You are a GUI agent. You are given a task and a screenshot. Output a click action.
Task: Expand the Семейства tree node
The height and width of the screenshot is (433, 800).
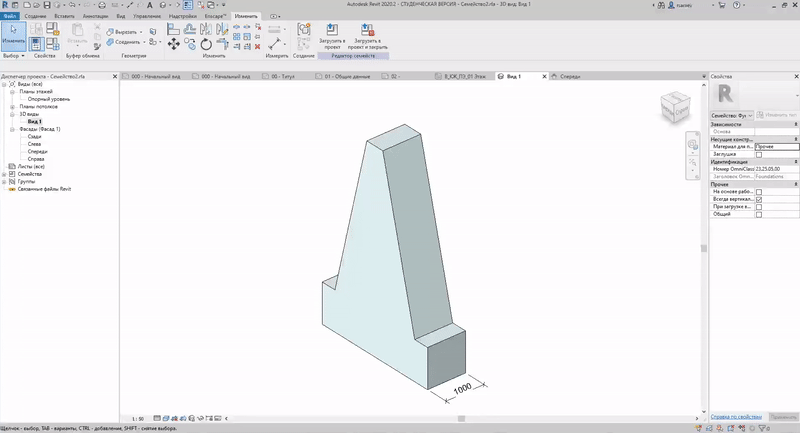click(x=4, y=173)
